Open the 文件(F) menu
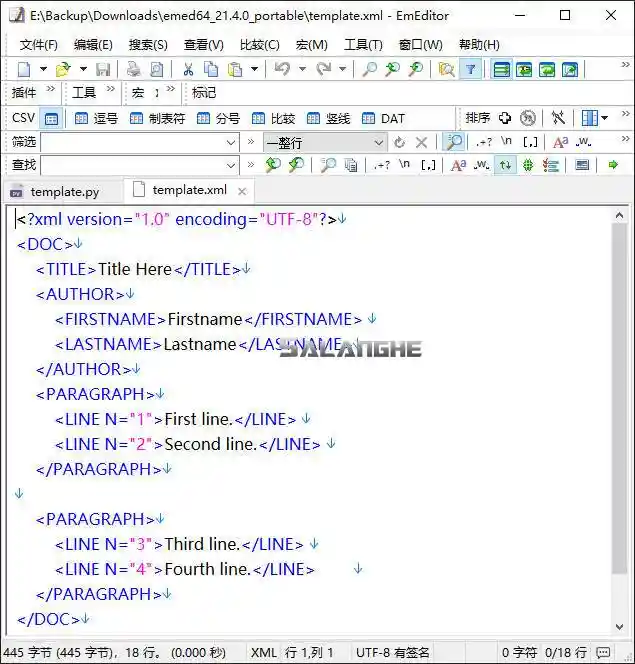The image size is (635, 664). pyautogui.click(x=39, y=45)
